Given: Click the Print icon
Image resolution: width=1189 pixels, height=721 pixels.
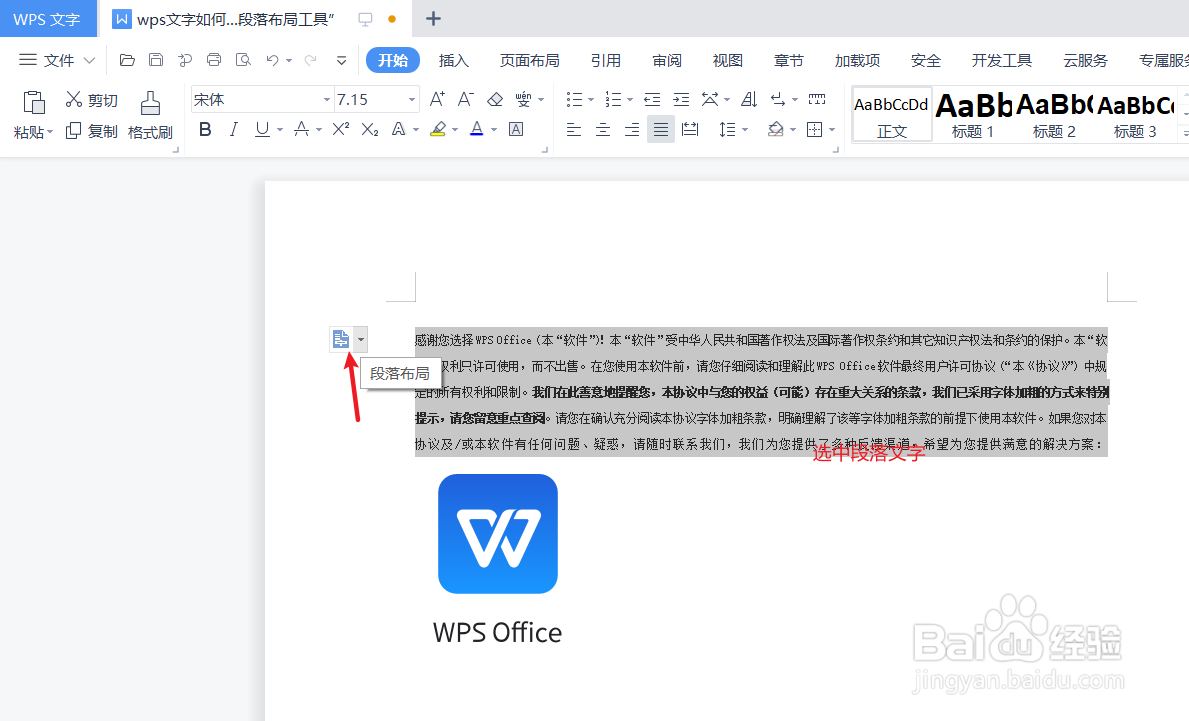Looking at the screenshot, I should pyautogui.click(x=214, y=60).
